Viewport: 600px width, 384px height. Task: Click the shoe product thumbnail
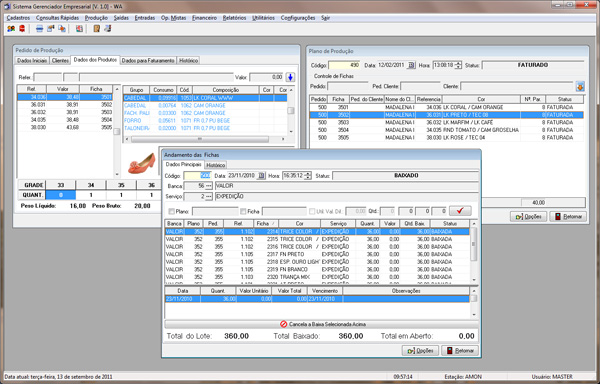coord(142,163)
